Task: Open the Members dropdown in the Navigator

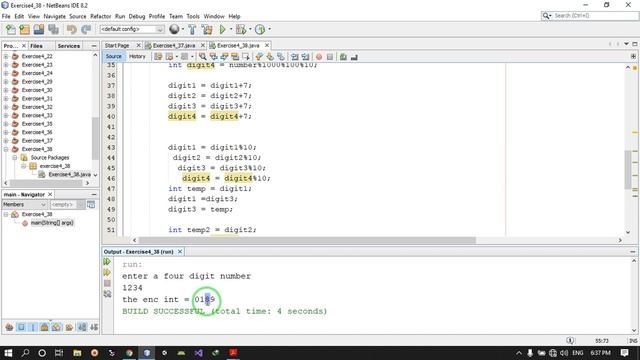Action: click(x=24, y=204)
